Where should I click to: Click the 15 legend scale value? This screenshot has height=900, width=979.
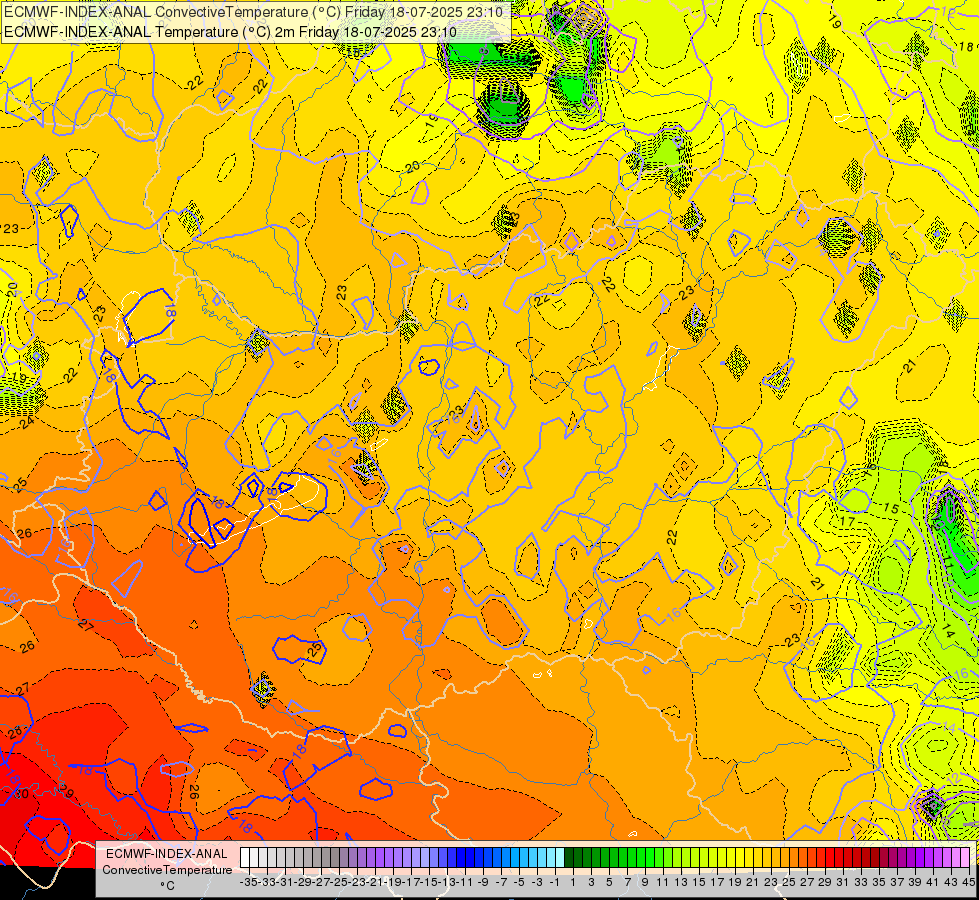tap(699, 882)
